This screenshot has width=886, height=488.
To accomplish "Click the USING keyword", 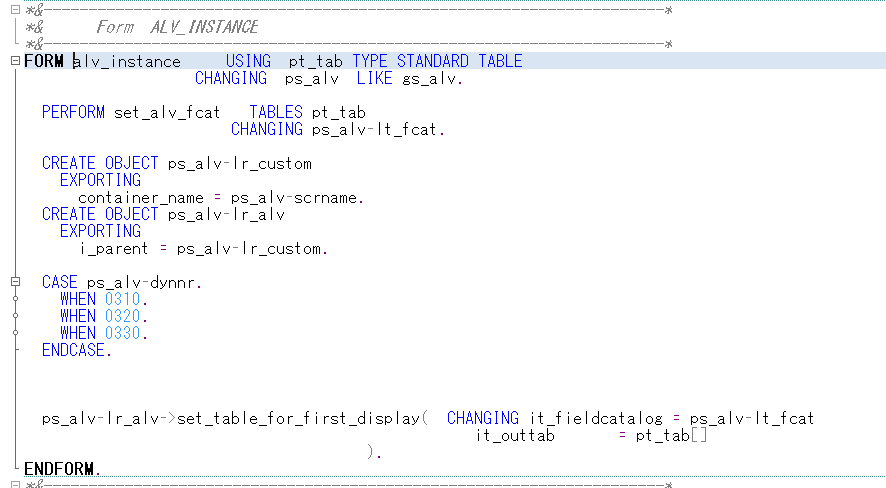I will pos(249,61).
